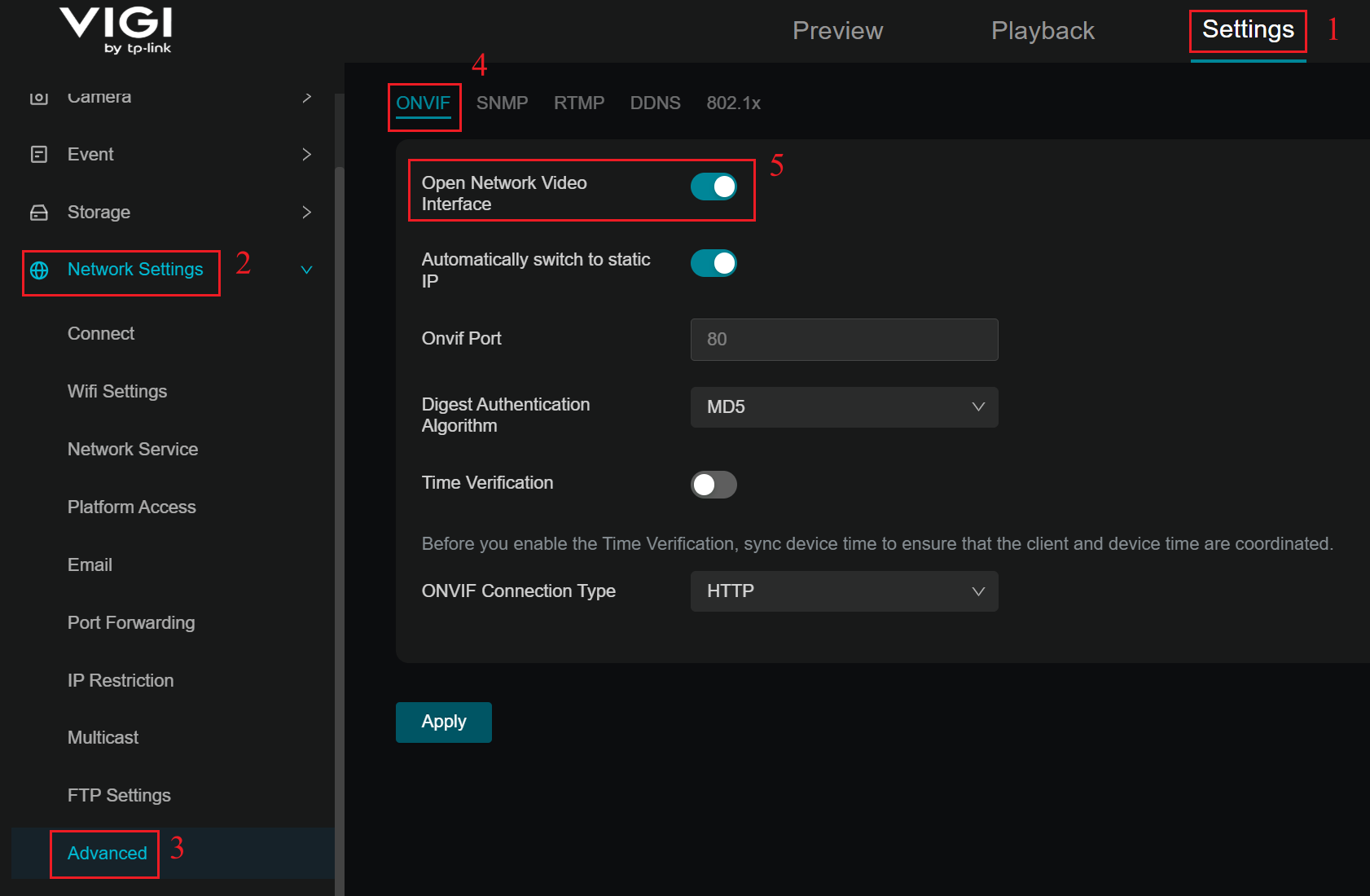Open the ONVIF Connection Type dropdown
The image size is (1370, 896).
pos(843,591)
